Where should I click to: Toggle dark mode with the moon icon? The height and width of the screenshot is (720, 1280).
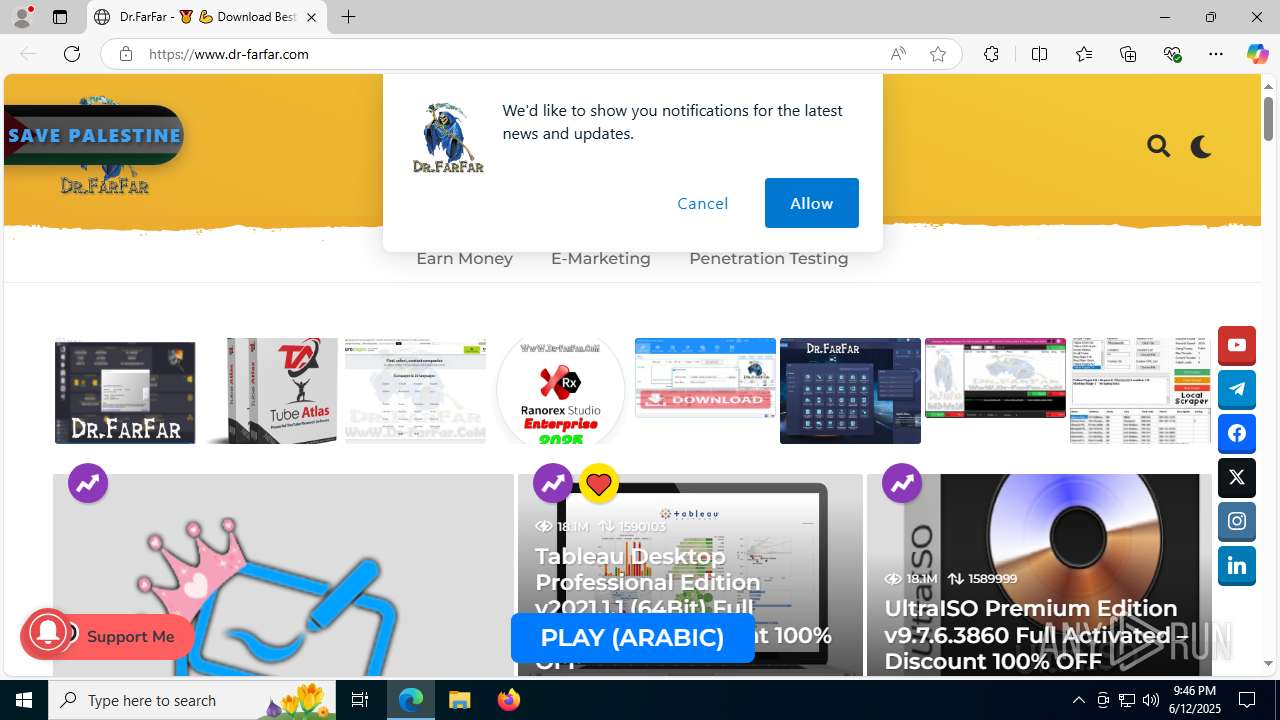click(x=1201, y=146)
